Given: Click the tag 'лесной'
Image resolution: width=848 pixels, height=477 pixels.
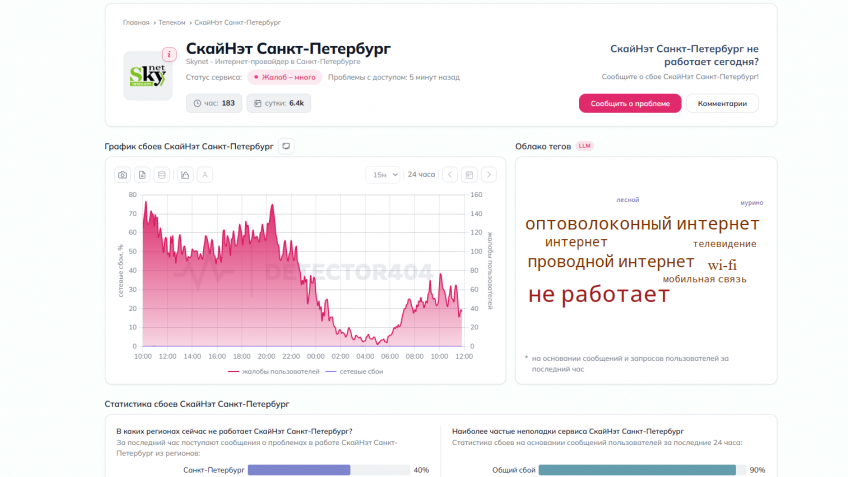Looking at the screenshot, I should pos(627,200).
